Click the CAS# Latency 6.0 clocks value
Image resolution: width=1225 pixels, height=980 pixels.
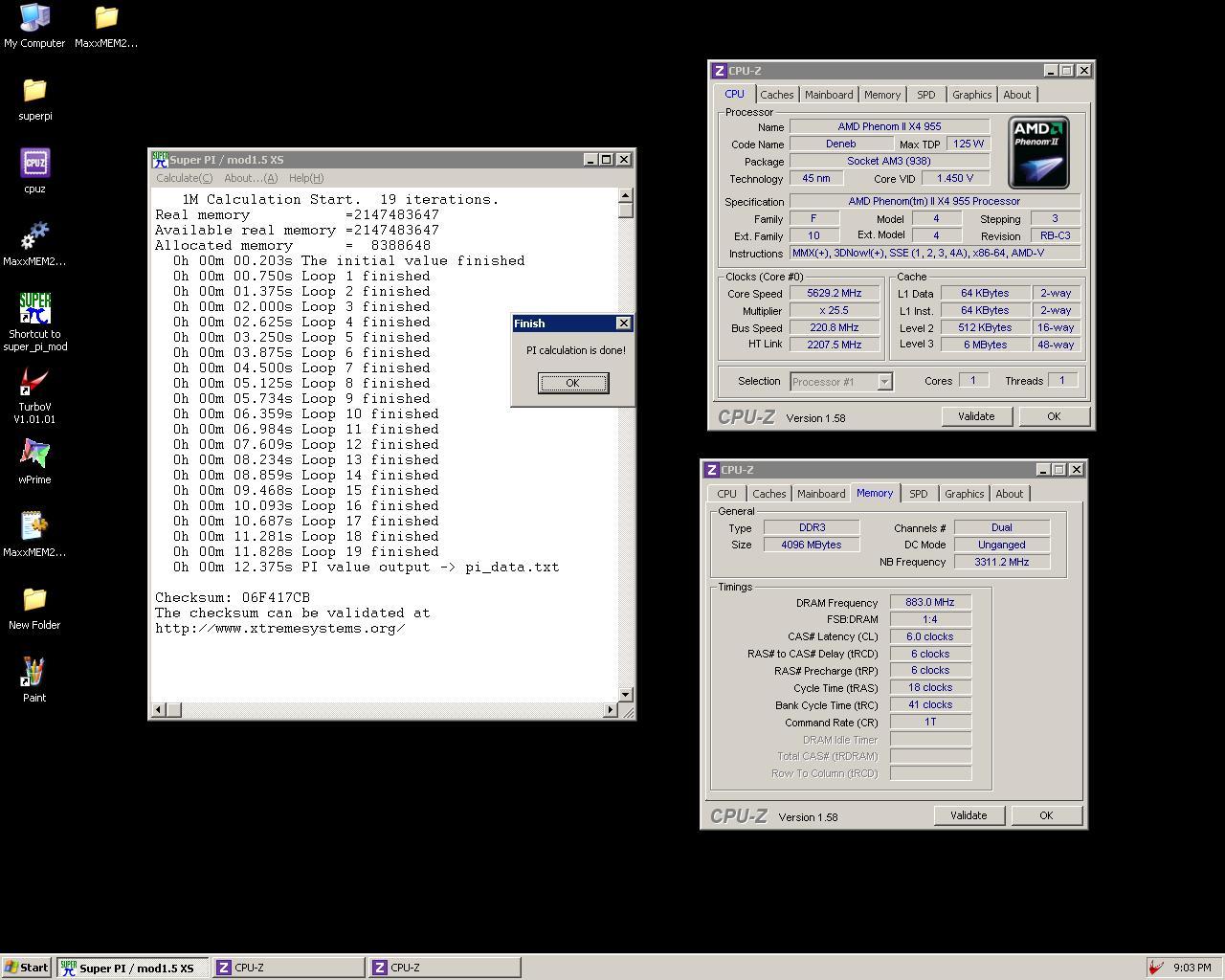point(930,636)
